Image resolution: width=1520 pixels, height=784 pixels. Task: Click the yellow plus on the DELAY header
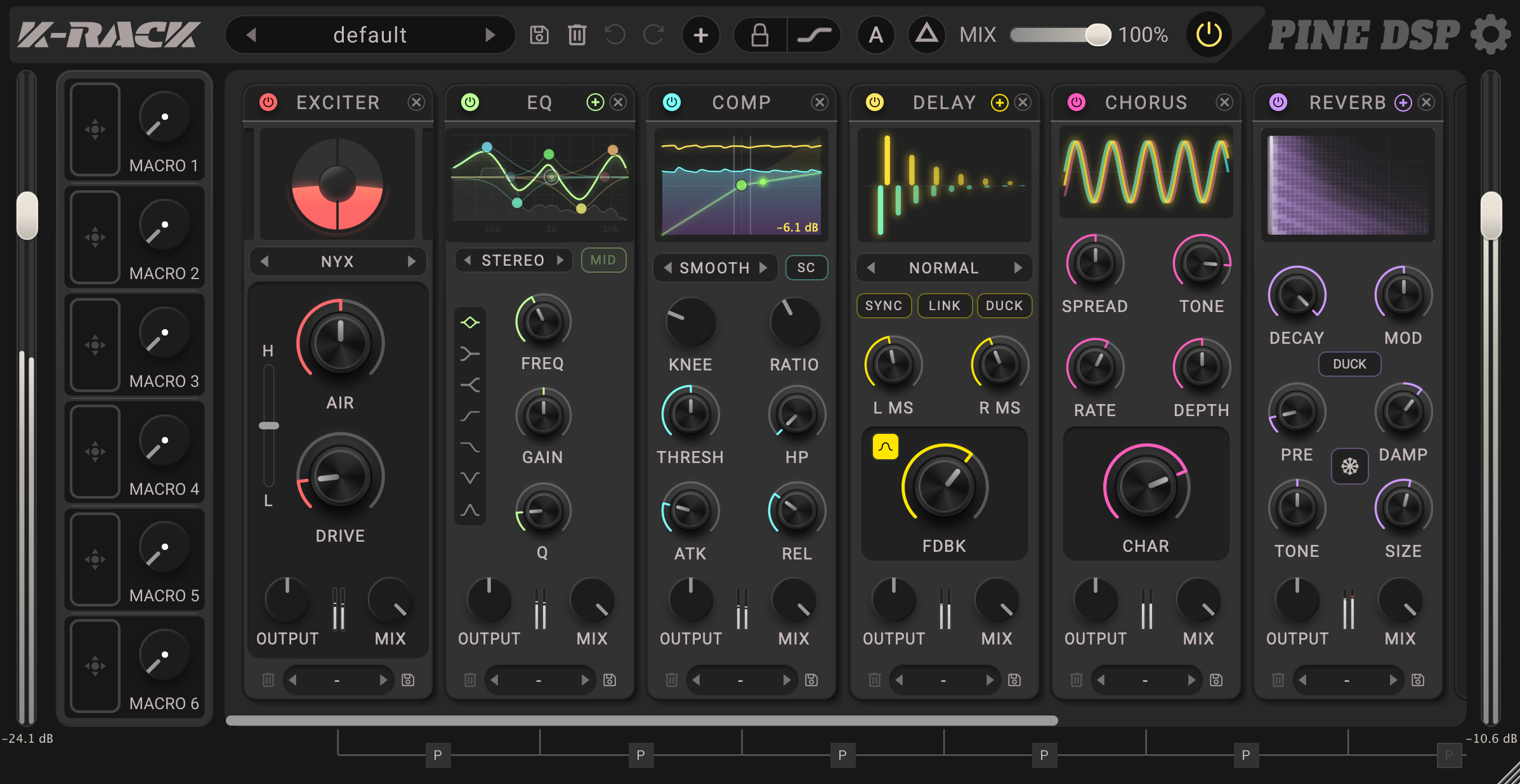coord(1000,102)
